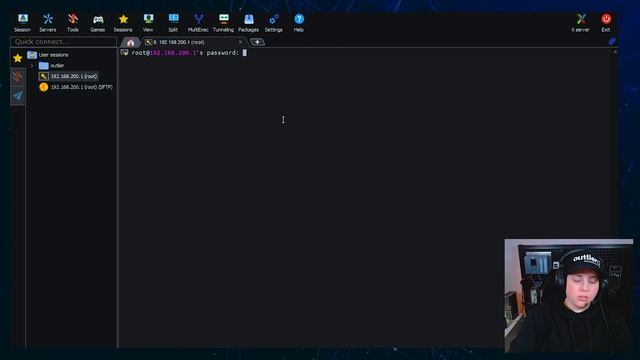Select 192.168.200.1 (root) SSH session

[68, 76]
